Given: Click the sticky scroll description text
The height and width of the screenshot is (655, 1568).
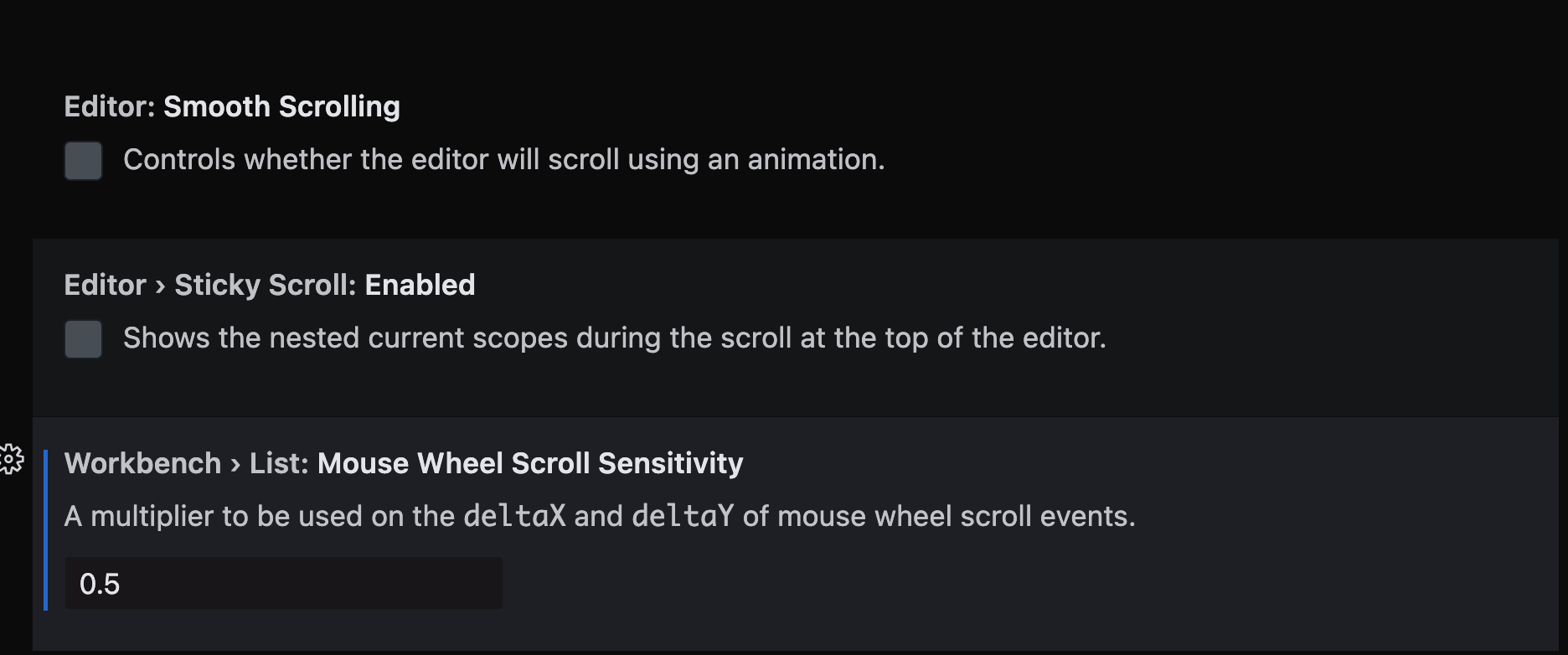Looking at the screenshot, I should pos(615,338).
